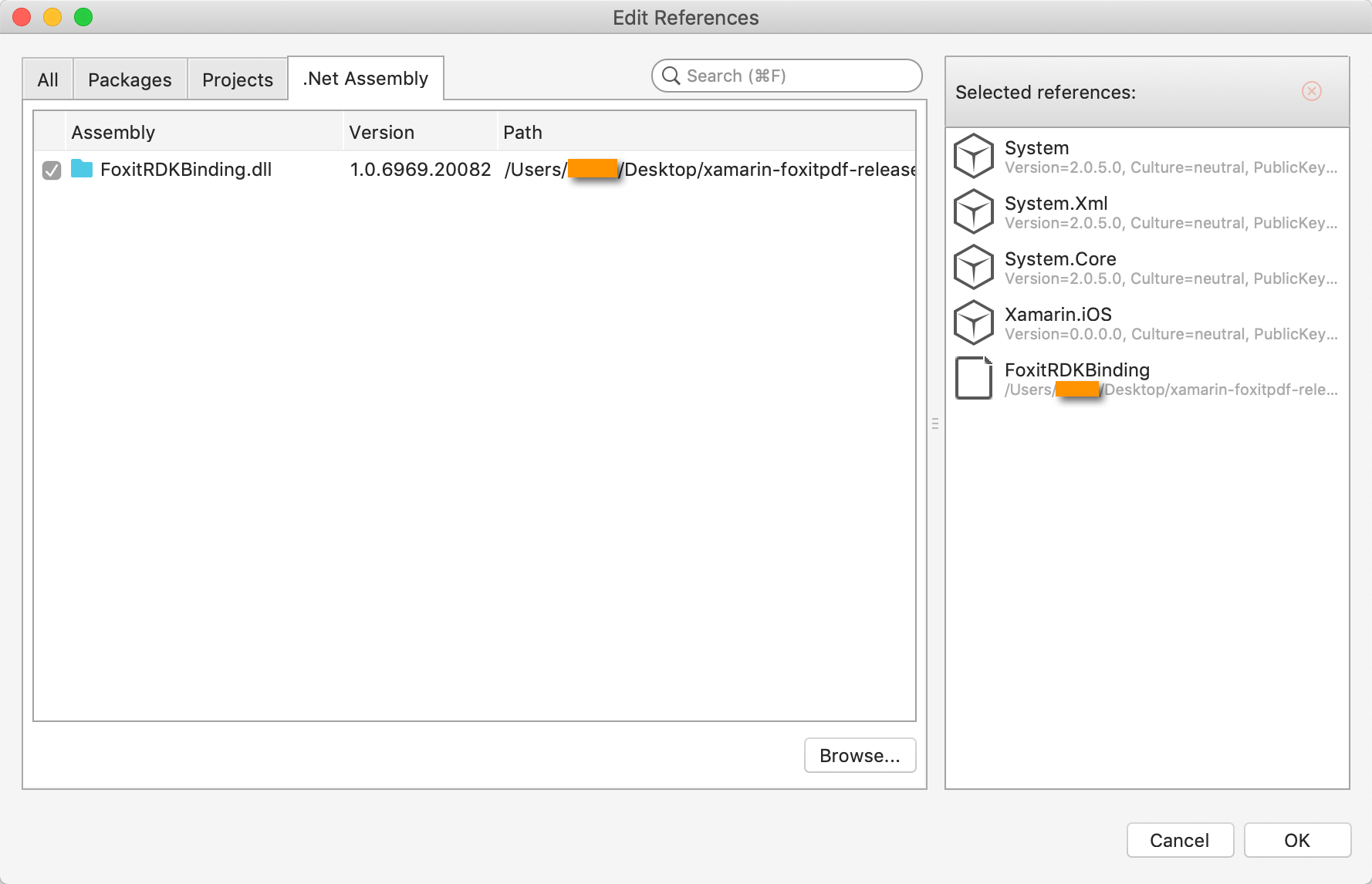
Task: Confirm with the OK button
Action: tap(1297, 840)
